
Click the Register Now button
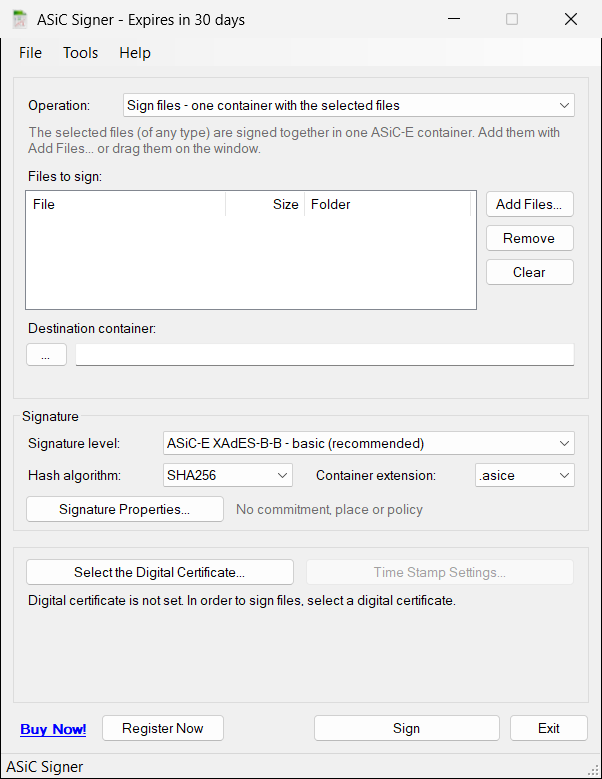click(x=163, y=728)
